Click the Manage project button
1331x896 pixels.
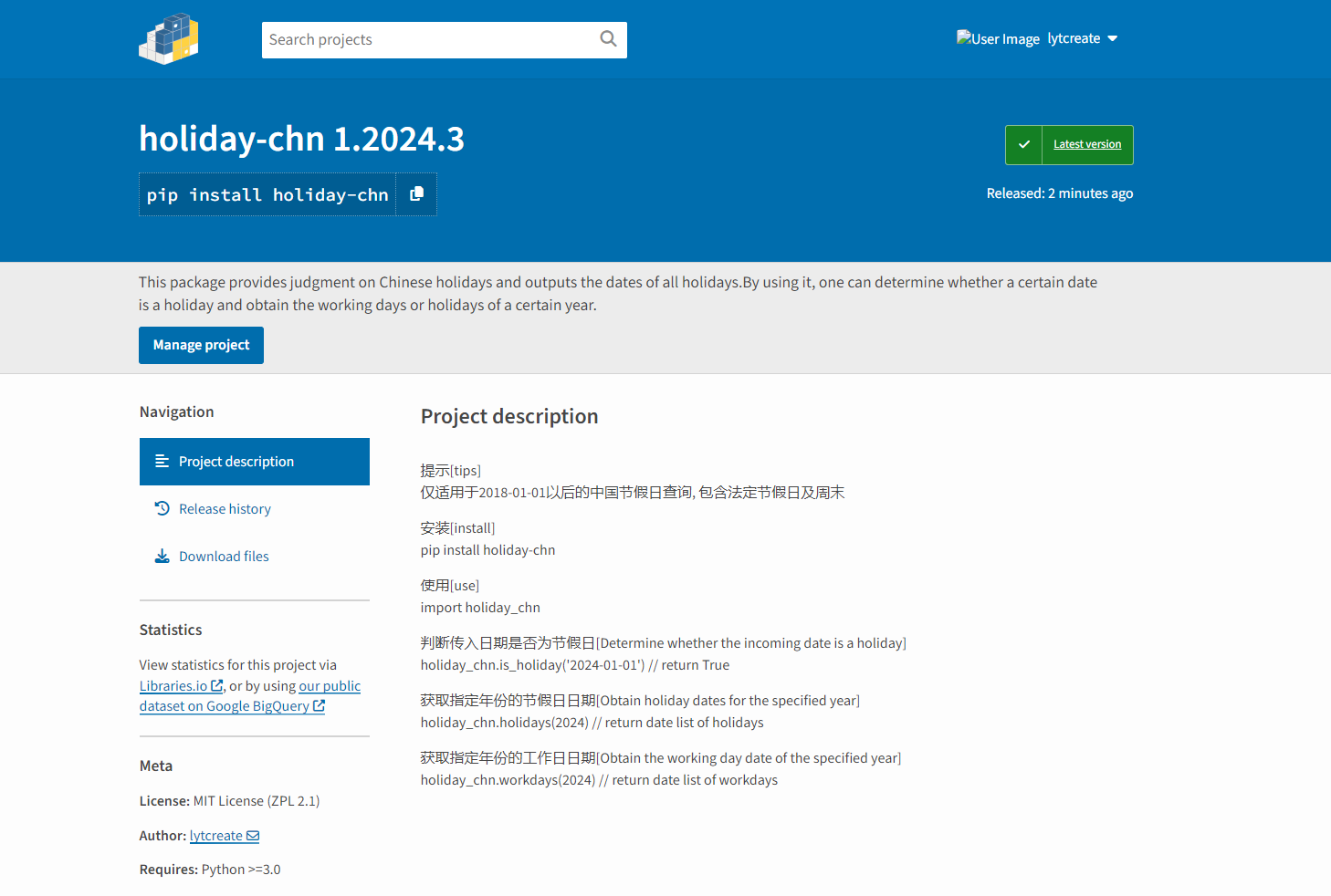click(x=201, y=345)
